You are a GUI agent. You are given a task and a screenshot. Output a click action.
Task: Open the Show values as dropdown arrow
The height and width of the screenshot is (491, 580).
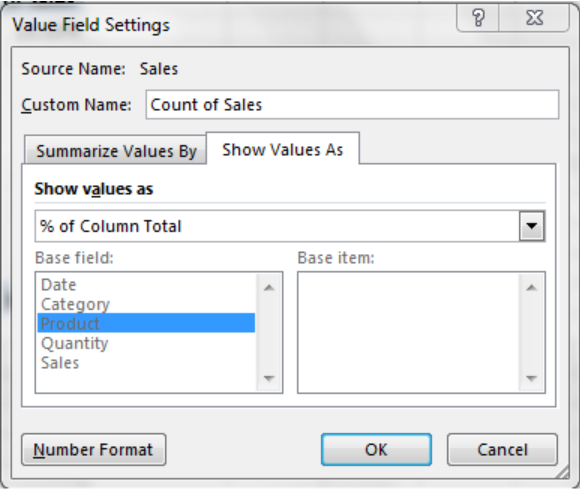(x=532, y=226)
